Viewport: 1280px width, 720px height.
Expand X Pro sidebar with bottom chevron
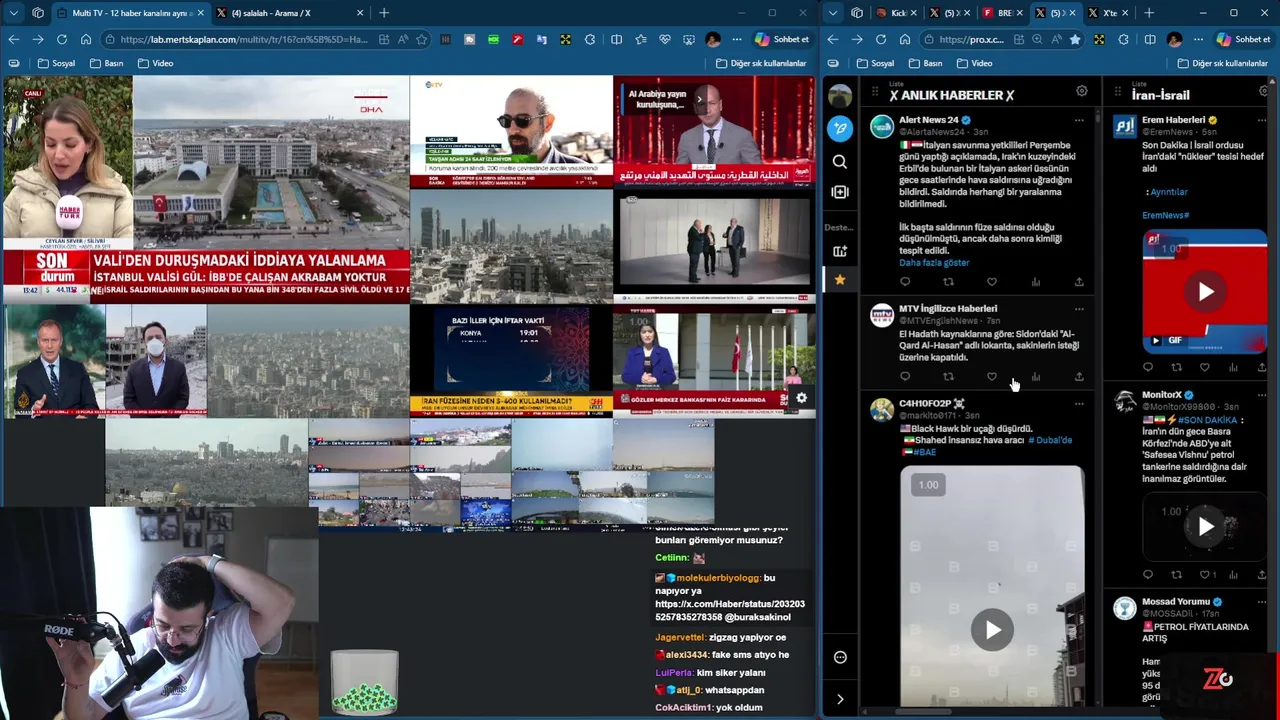(x=840, y=699)
